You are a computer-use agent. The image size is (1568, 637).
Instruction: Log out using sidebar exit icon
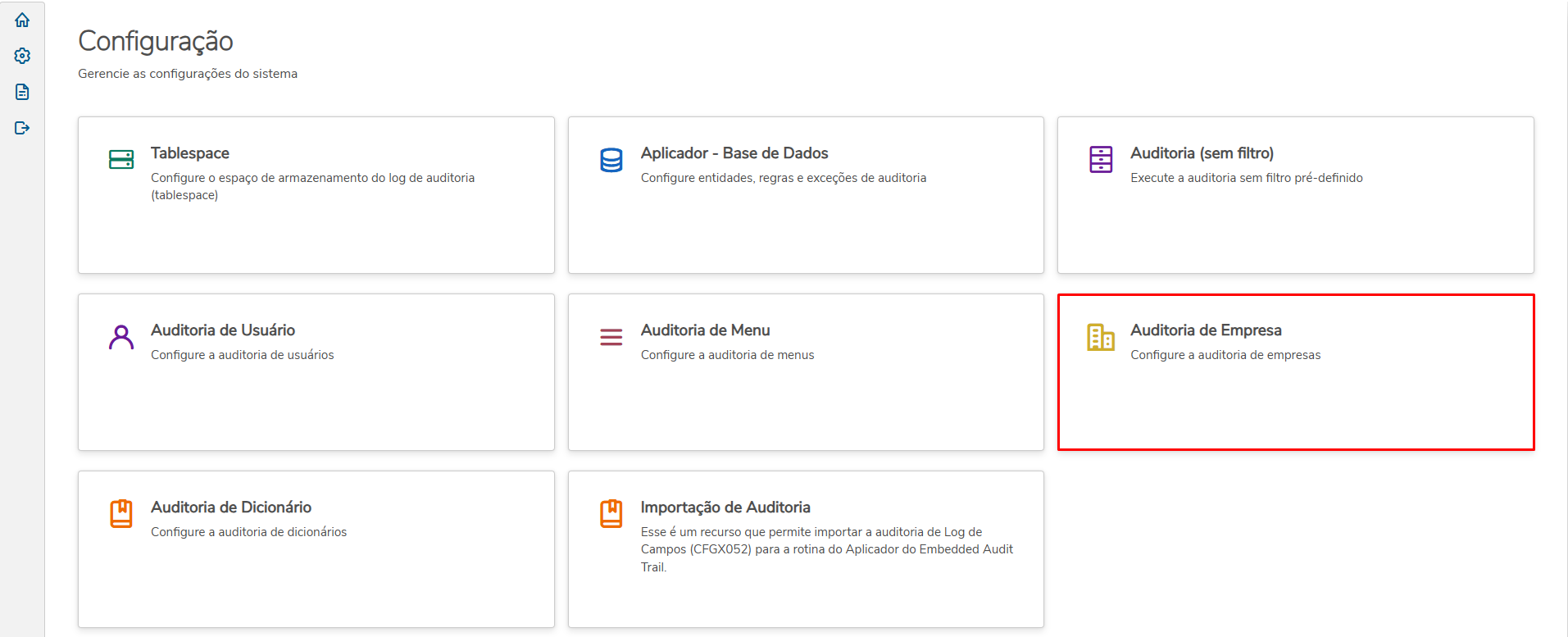(22, 128)
